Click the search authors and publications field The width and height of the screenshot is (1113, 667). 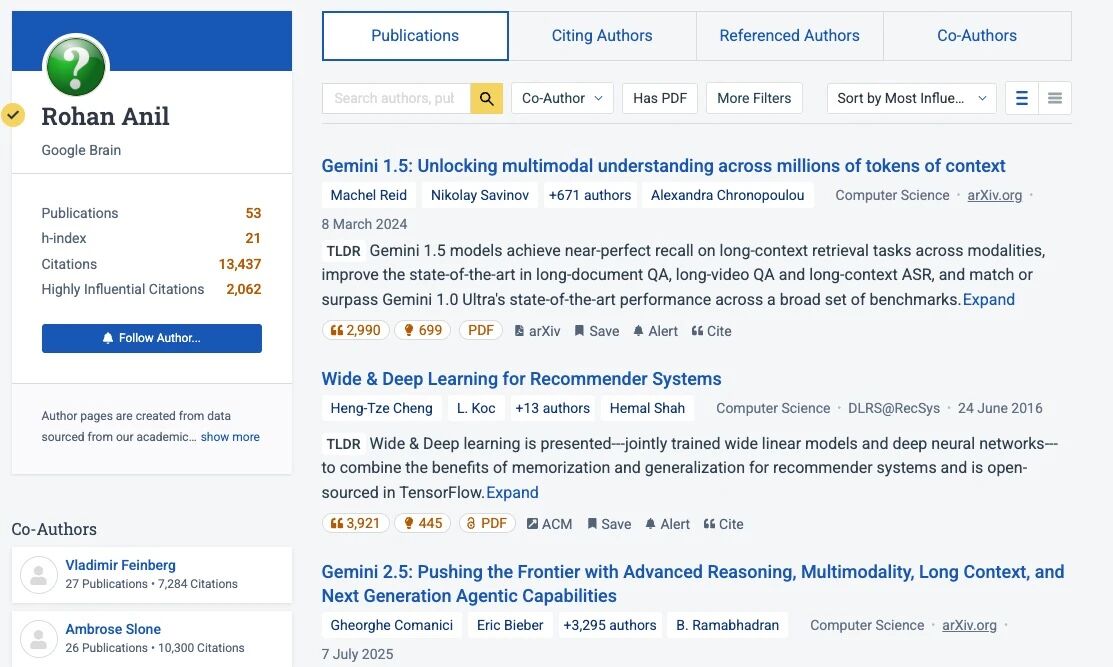[395, 98]
